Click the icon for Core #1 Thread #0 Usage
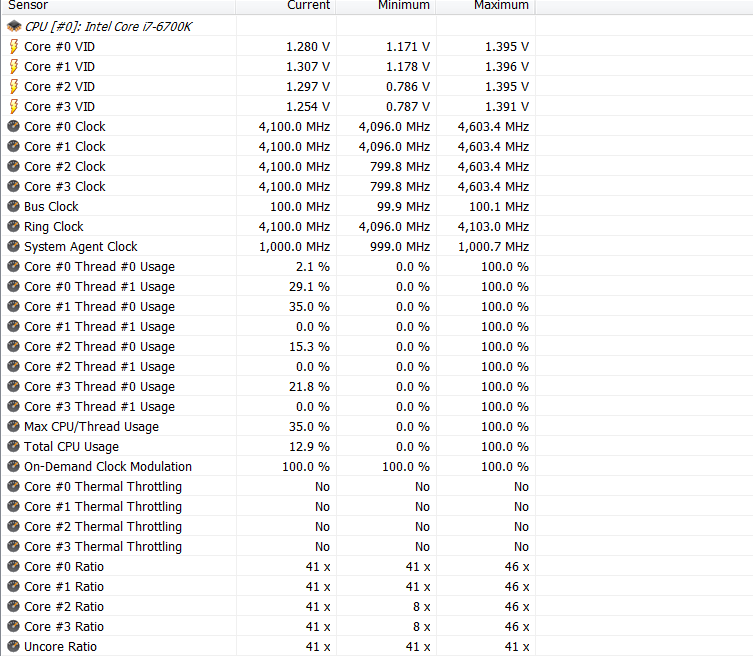753x656 pixels. coord(13,306)
